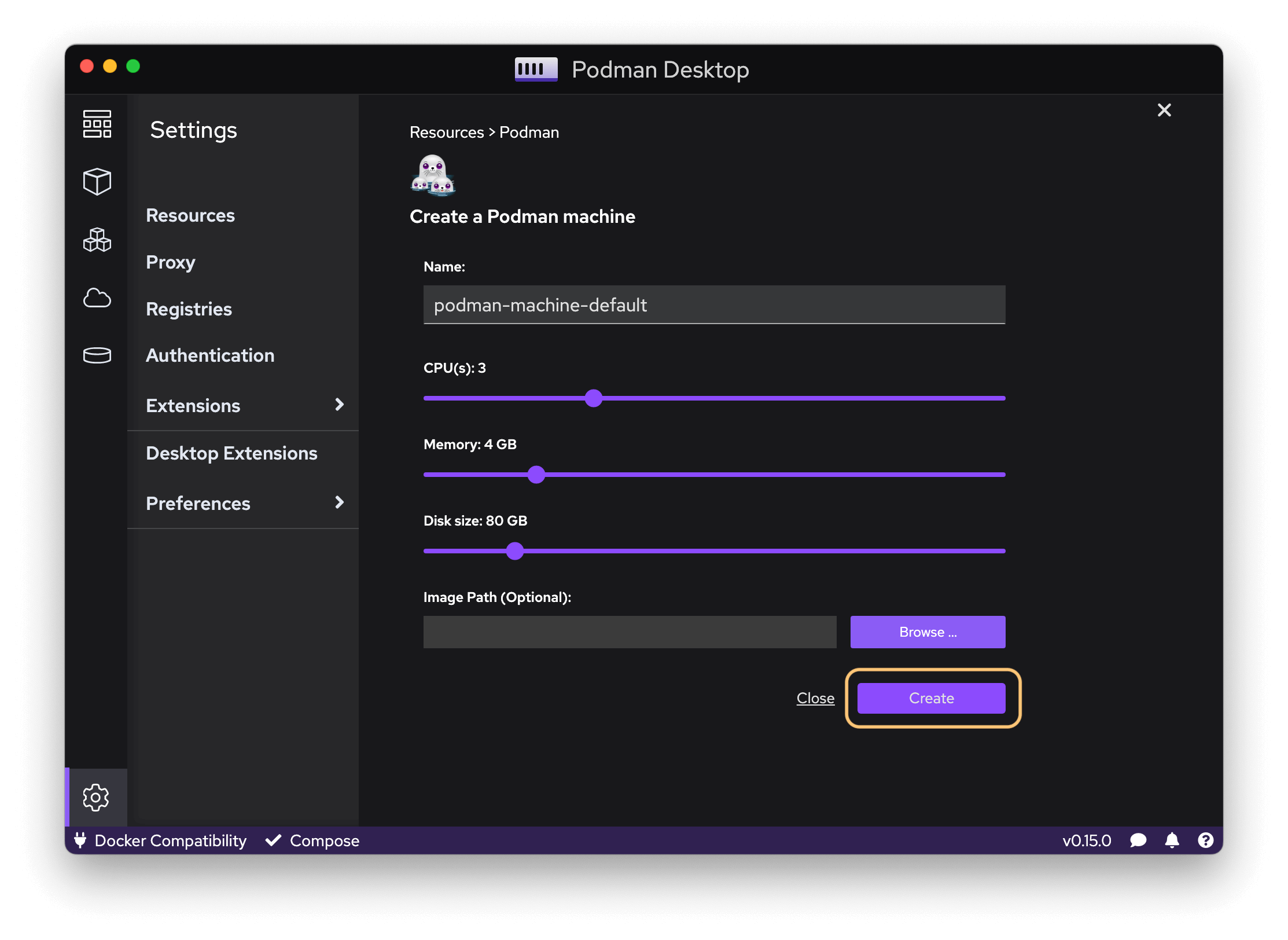Screen dimensions: 1288x940
Task: Click the Podman Desktop title logo
Action: pyautogui.click(x=536, y=69)
